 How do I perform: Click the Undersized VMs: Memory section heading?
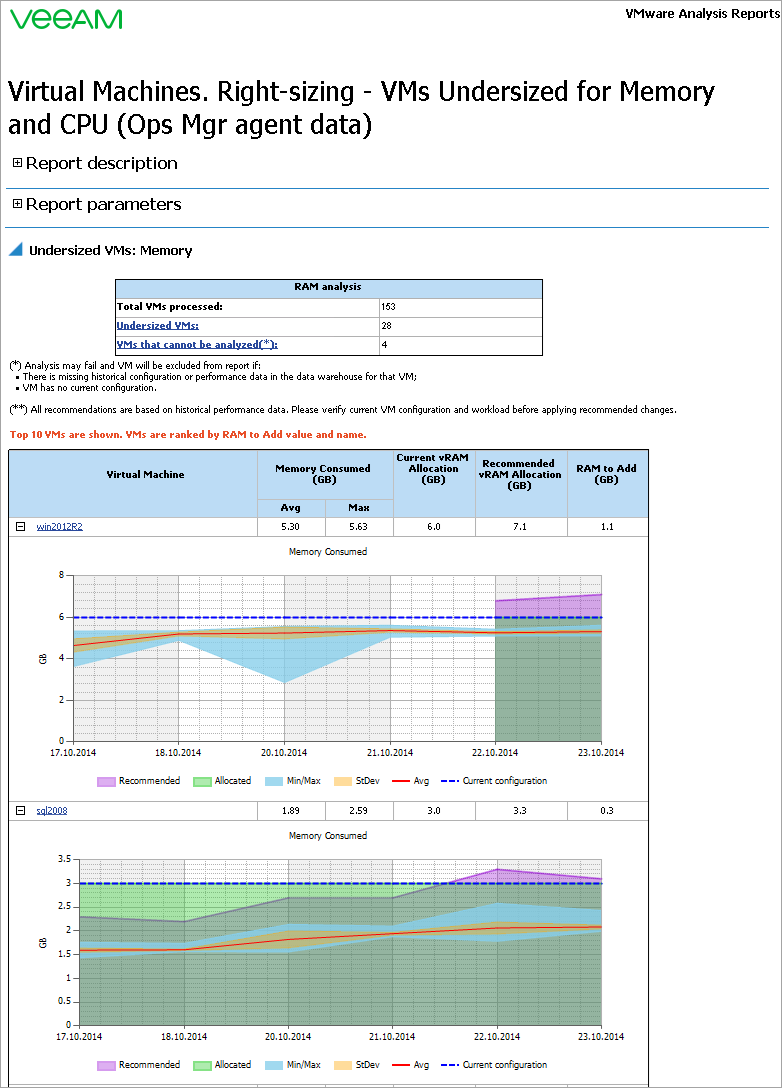(110, 250)
